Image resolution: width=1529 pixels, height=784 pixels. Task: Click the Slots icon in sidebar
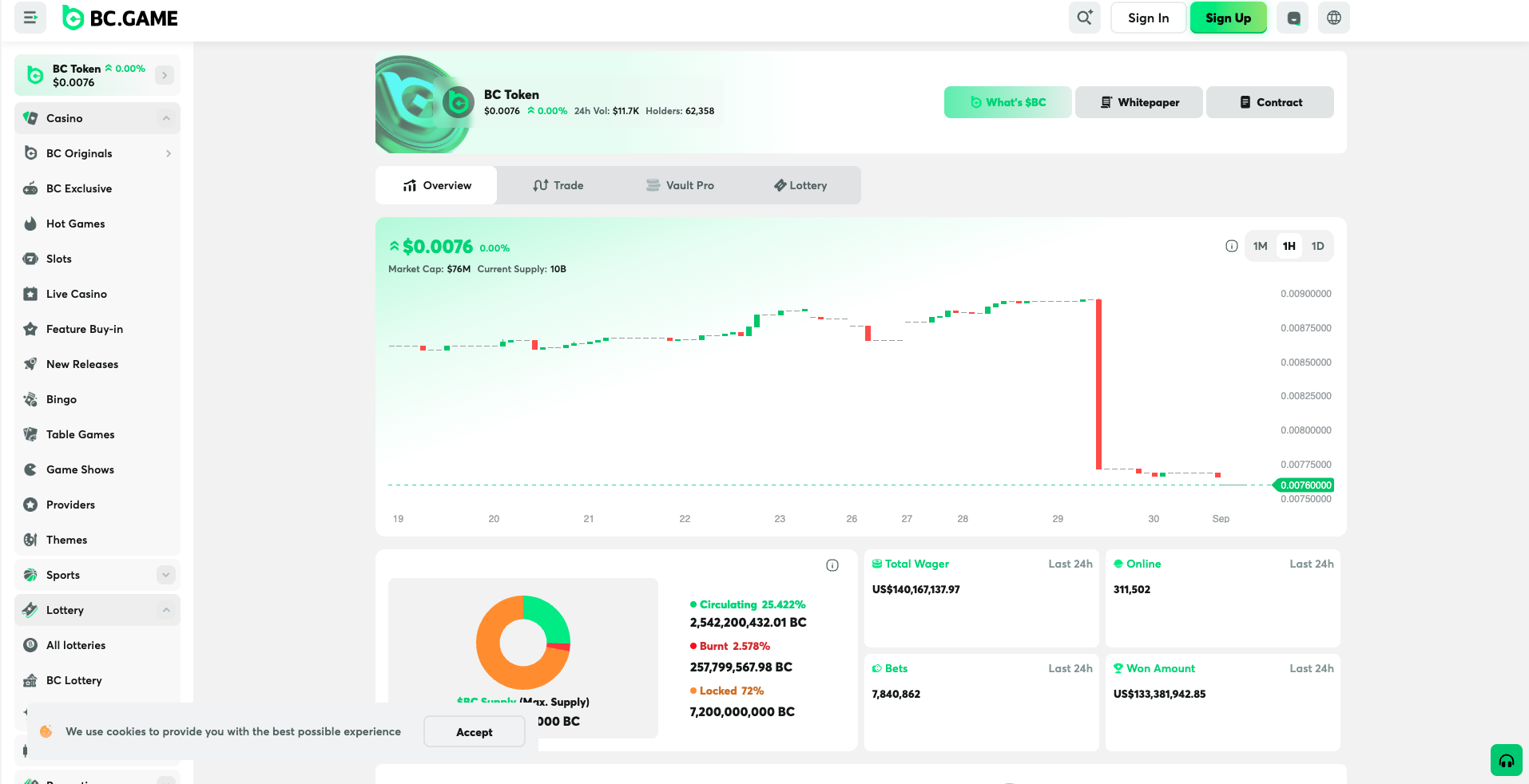pyautogui.click(x=30, y=259)
